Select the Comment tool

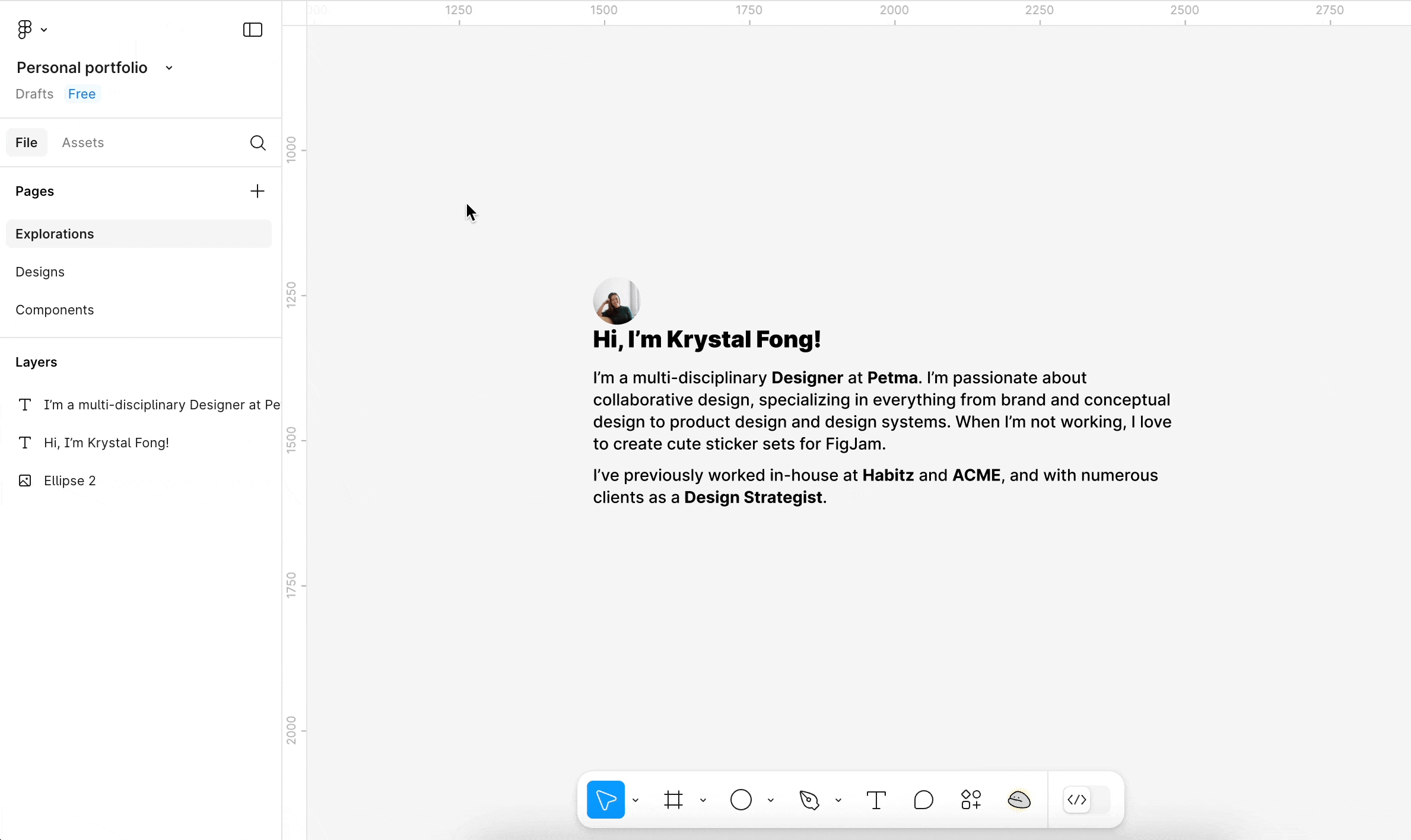923,800
